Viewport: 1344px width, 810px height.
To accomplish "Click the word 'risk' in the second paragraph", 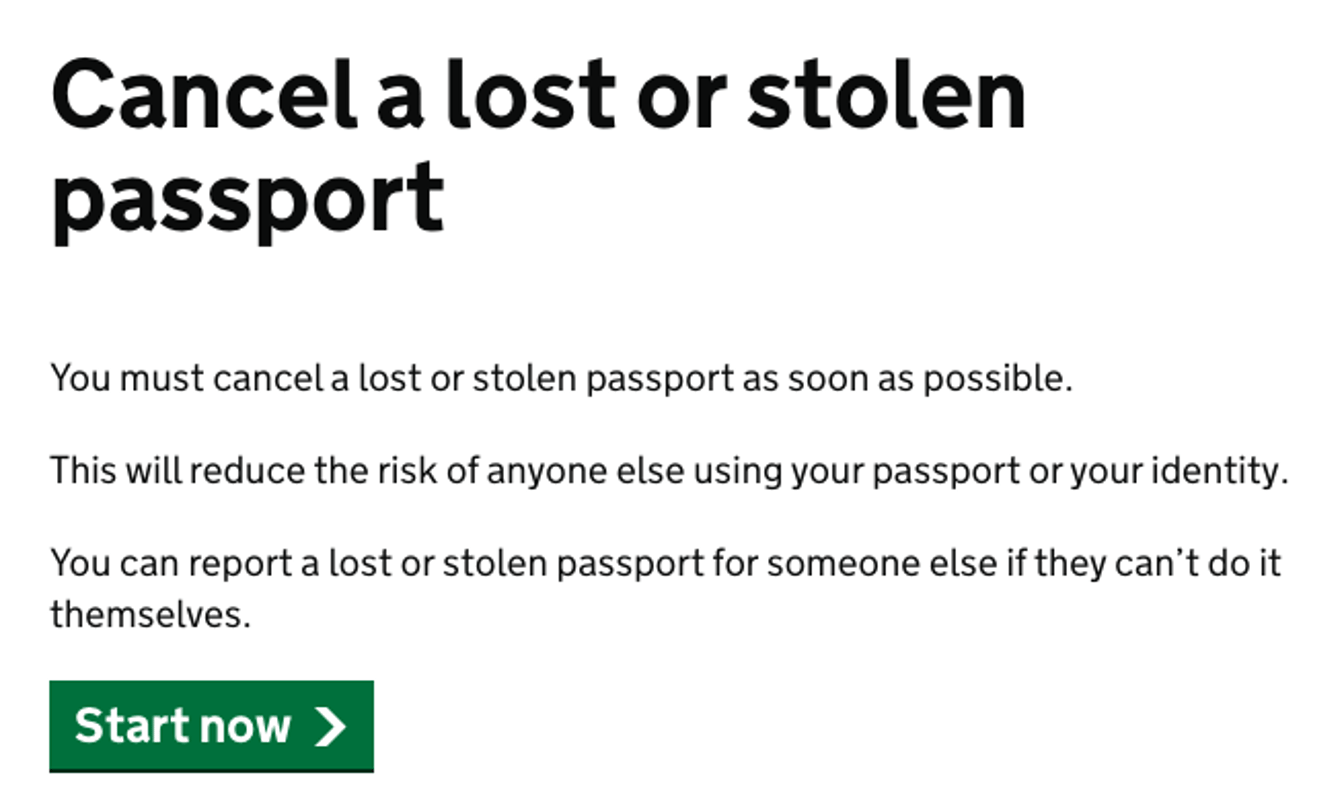I will (396, 471).
